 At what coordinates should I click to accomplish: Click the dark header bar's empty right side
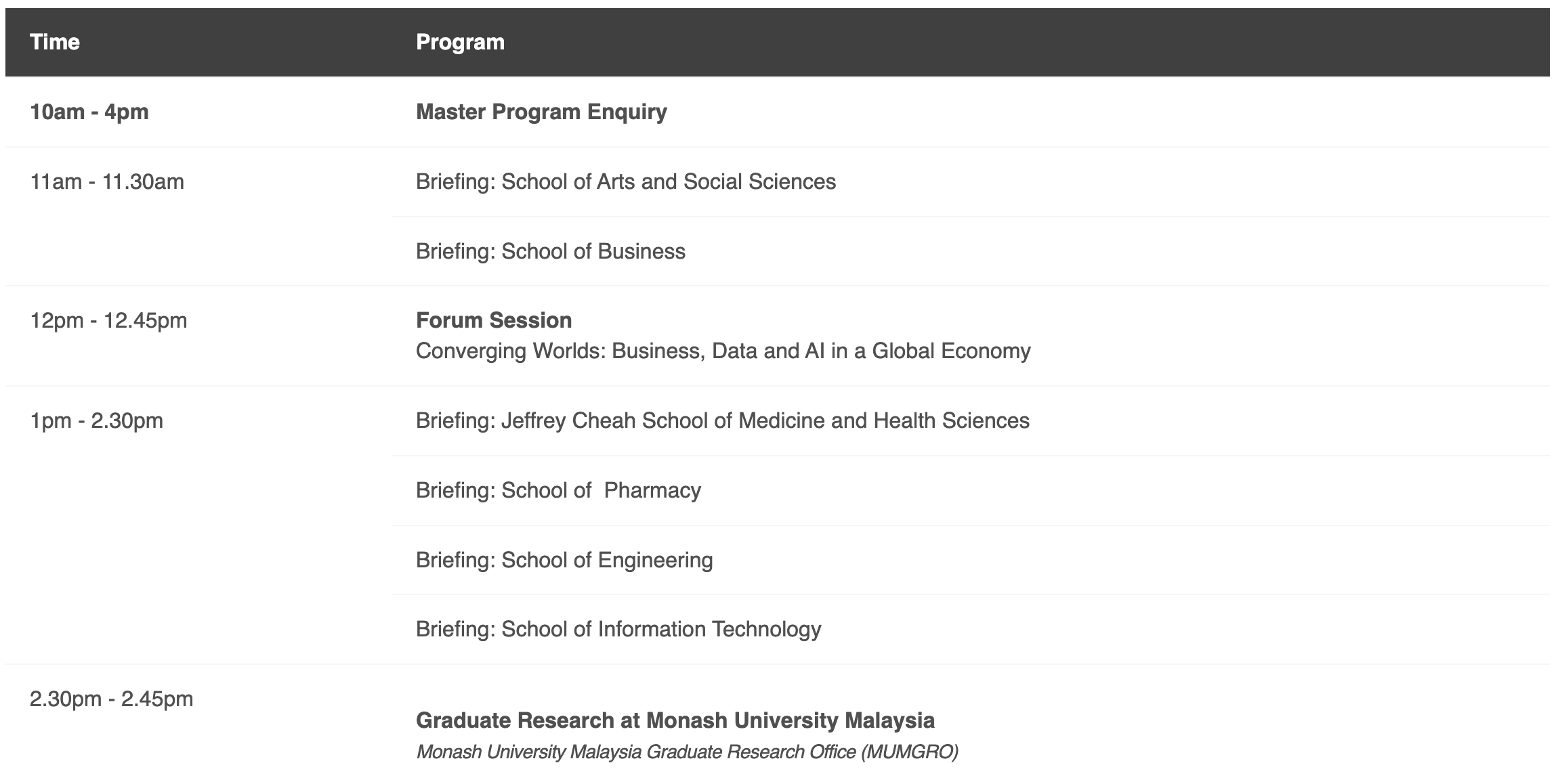[x=1152, y=42]
